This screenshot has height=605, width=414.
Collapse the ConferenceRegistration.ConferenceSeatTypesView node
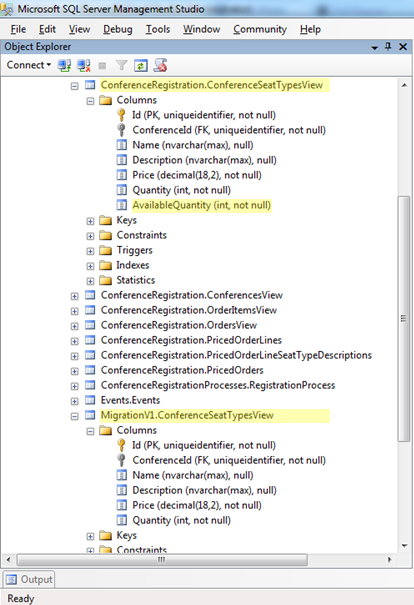coord(74,86)
